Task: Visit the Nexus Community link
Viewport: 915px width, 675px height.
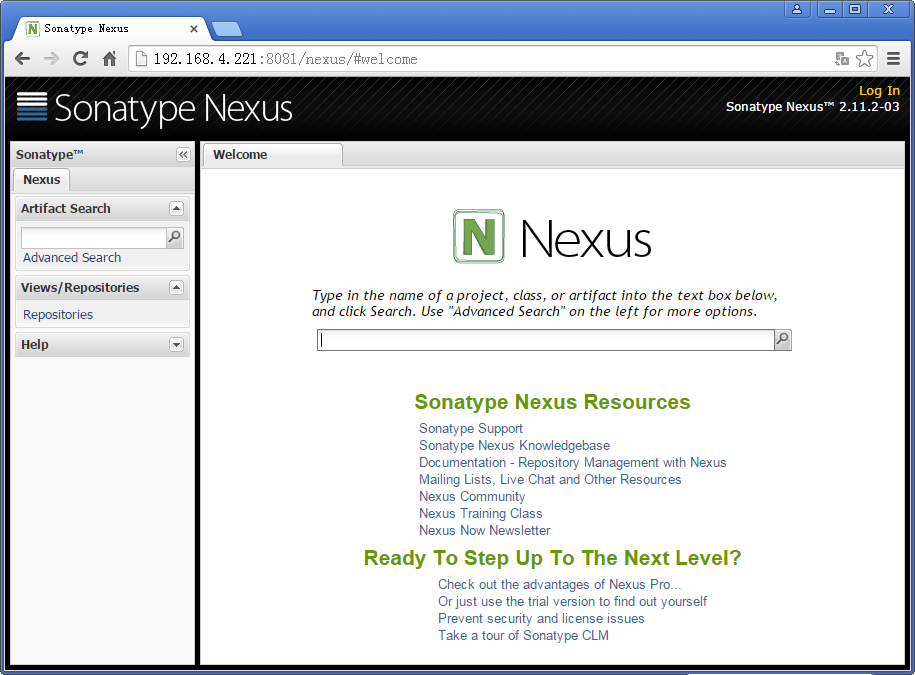Action: pos(472,496)
